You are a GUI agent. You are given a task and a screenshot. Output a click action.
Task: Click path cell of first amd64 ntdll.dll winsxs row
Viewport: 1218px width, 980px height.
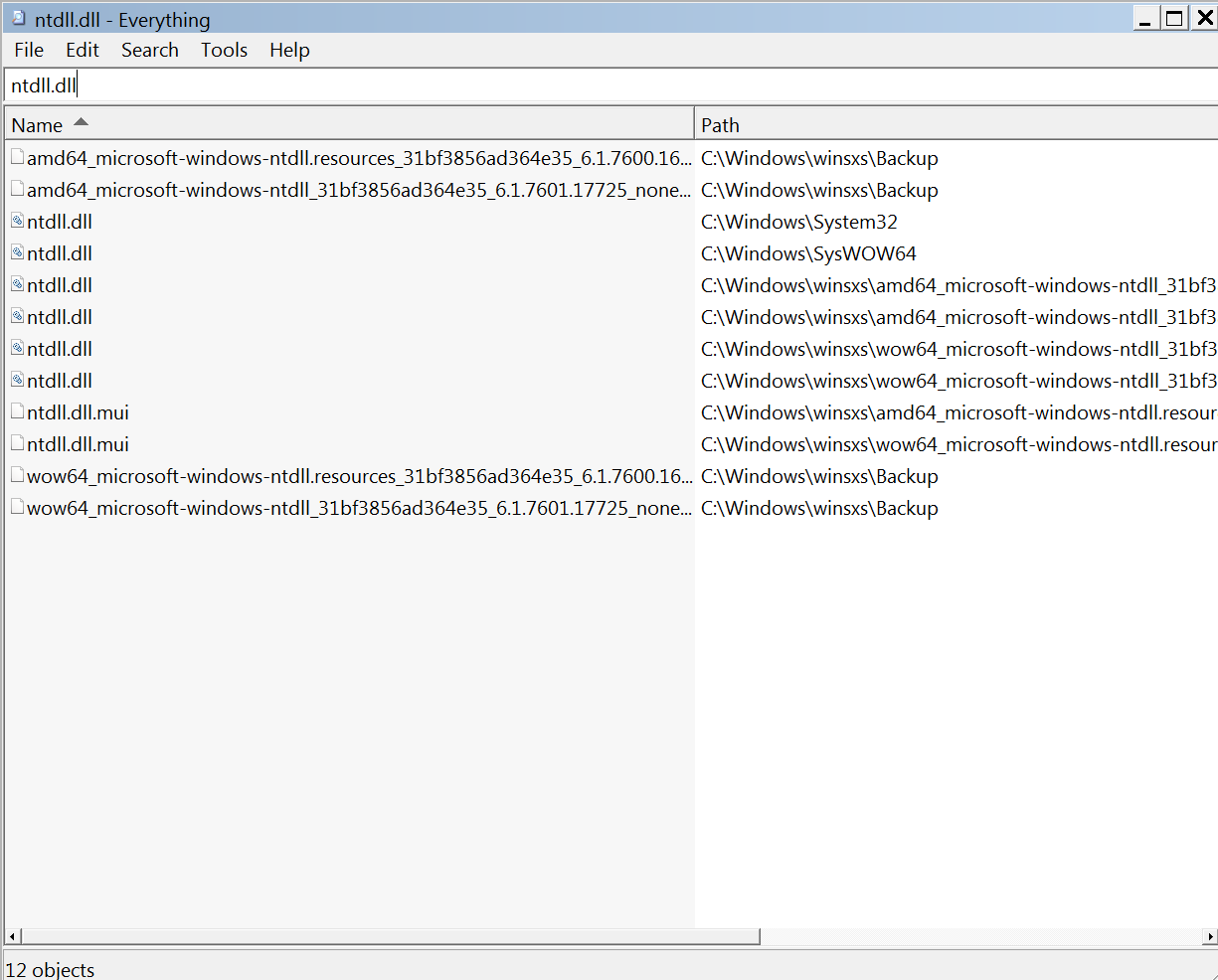[x=958, y=285]
